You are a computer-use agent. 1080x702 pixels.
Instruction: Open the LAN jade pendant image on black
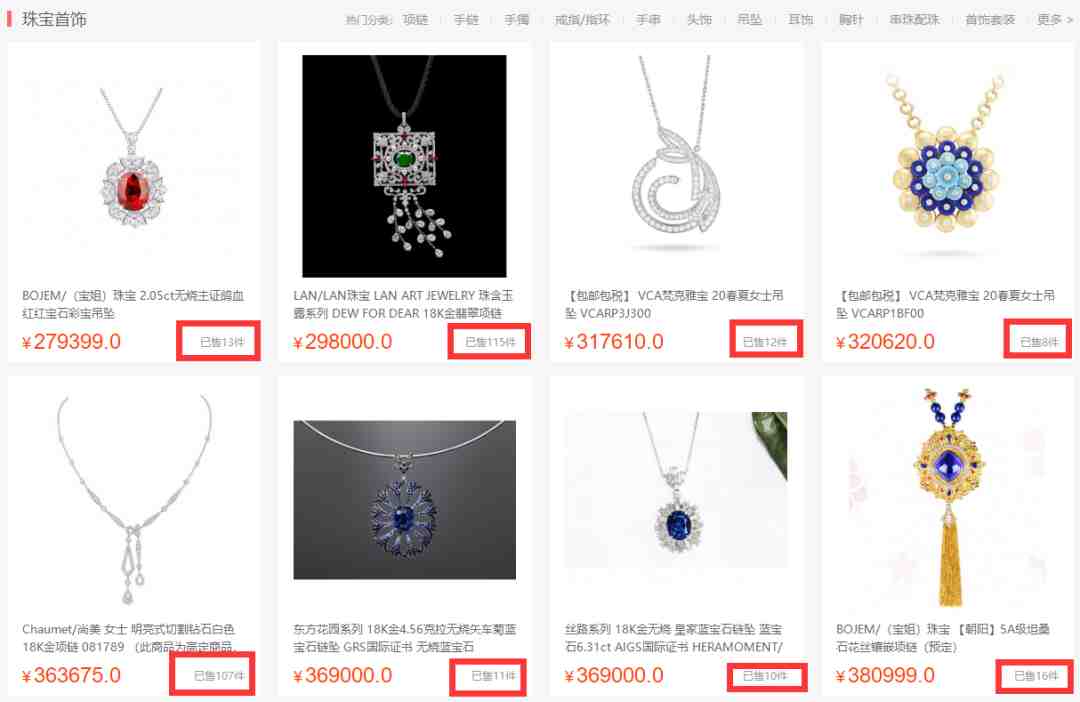click(x=404, y=166)
